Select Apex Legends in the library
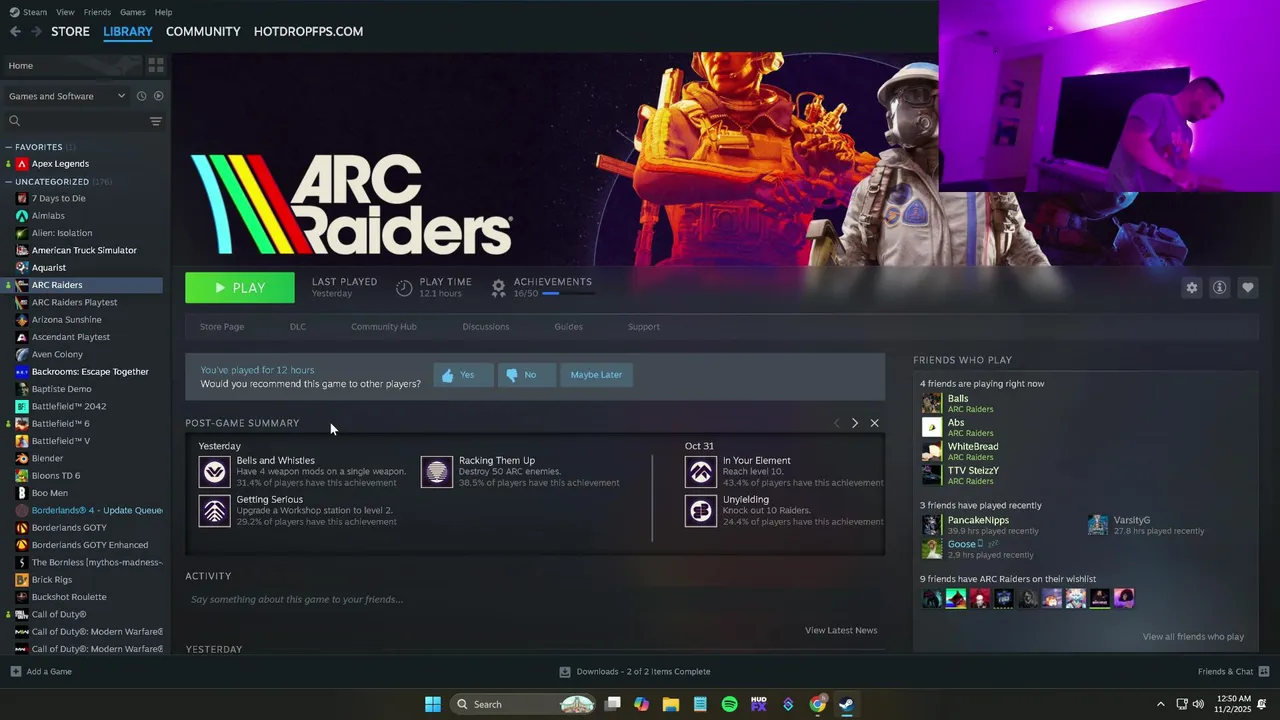 (x=84, y=164)
